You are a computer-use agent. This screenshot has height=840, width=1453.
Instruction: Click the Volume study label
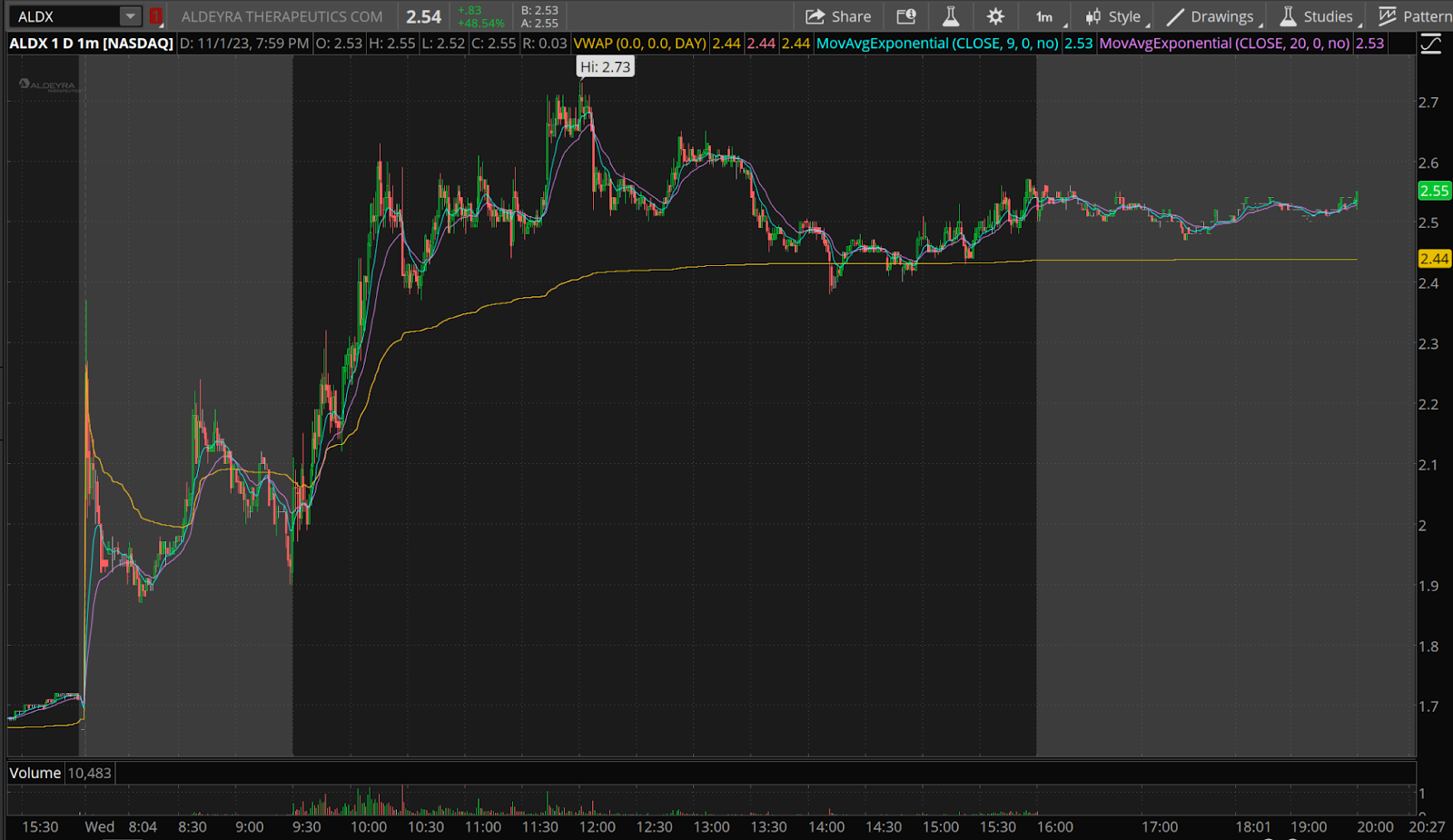point(35,773)
